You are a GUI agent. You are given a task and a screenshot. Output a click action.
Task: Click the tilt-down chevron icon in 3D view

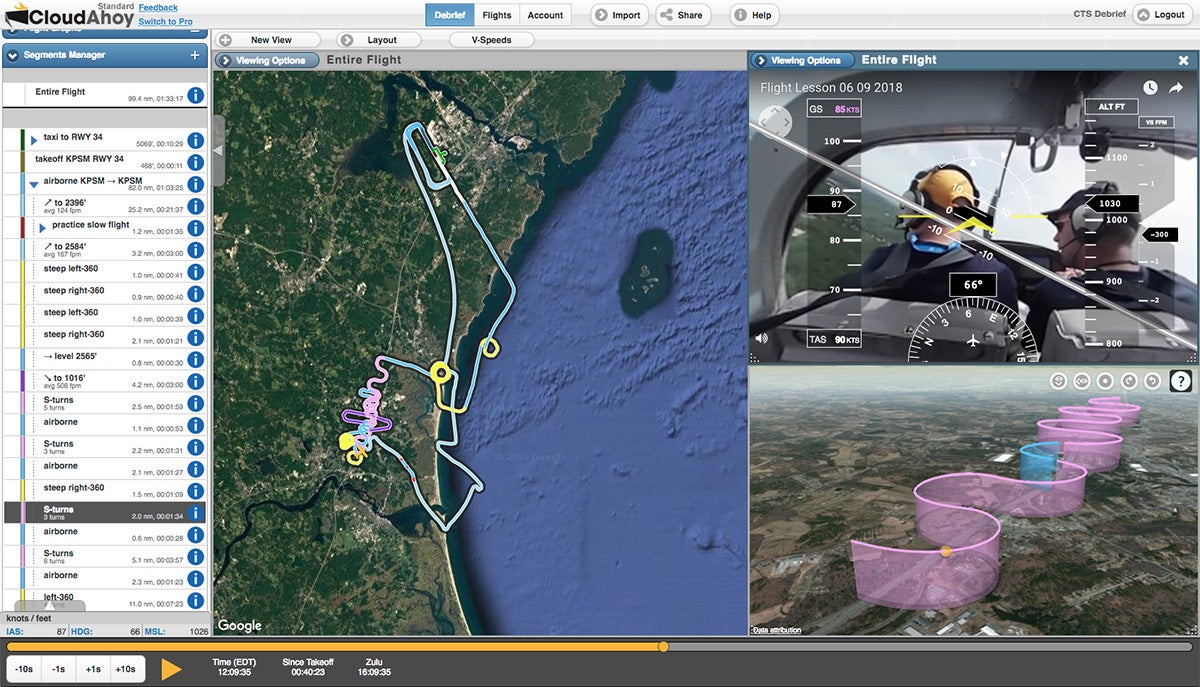[1058, 381]
